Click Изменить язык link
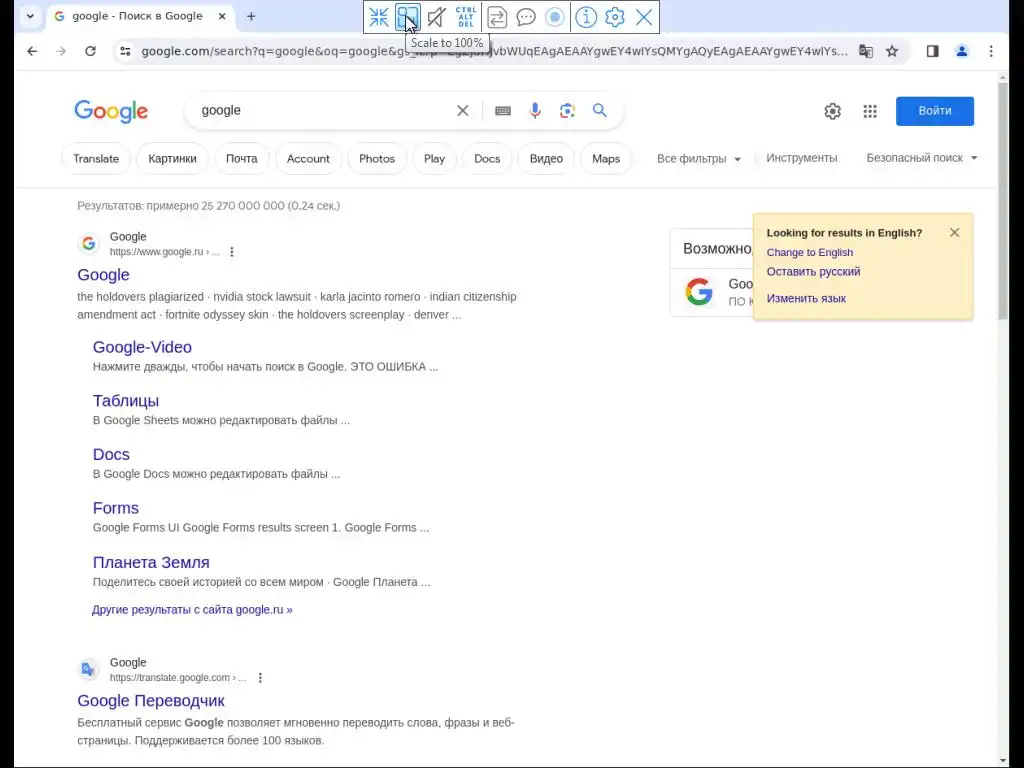Screen dimensions: 1024x768 (806, 298)
